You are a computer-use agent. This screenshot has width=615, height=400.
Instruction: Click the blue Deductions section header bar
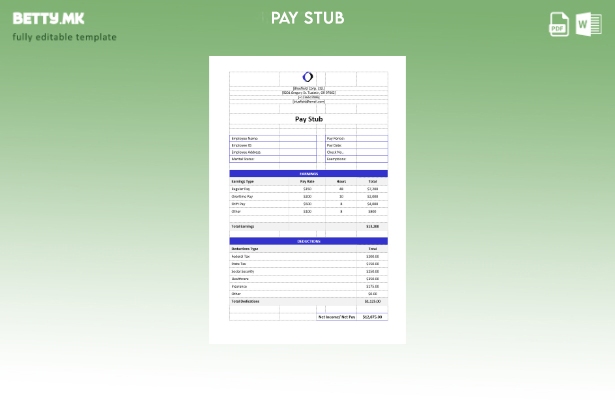click(308, 241)
